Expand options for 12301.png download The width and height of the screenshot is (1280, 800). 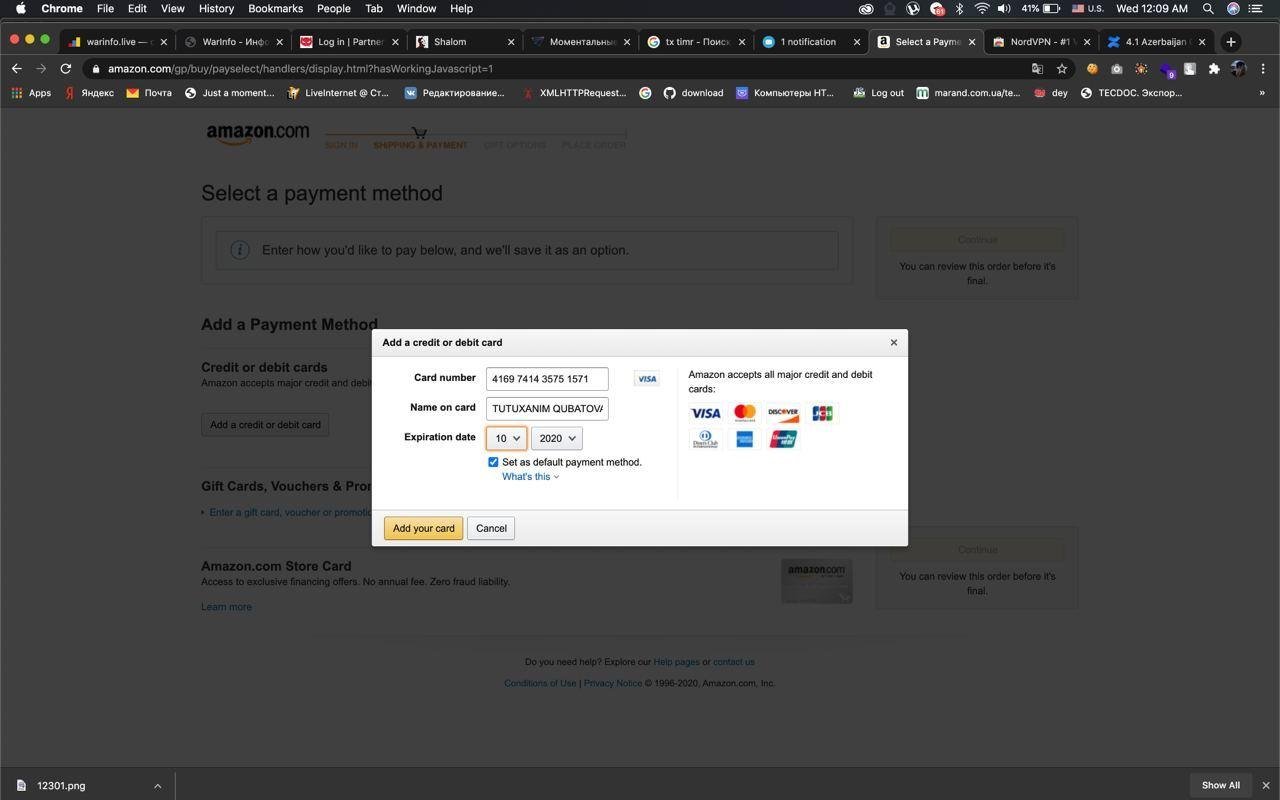157,785
